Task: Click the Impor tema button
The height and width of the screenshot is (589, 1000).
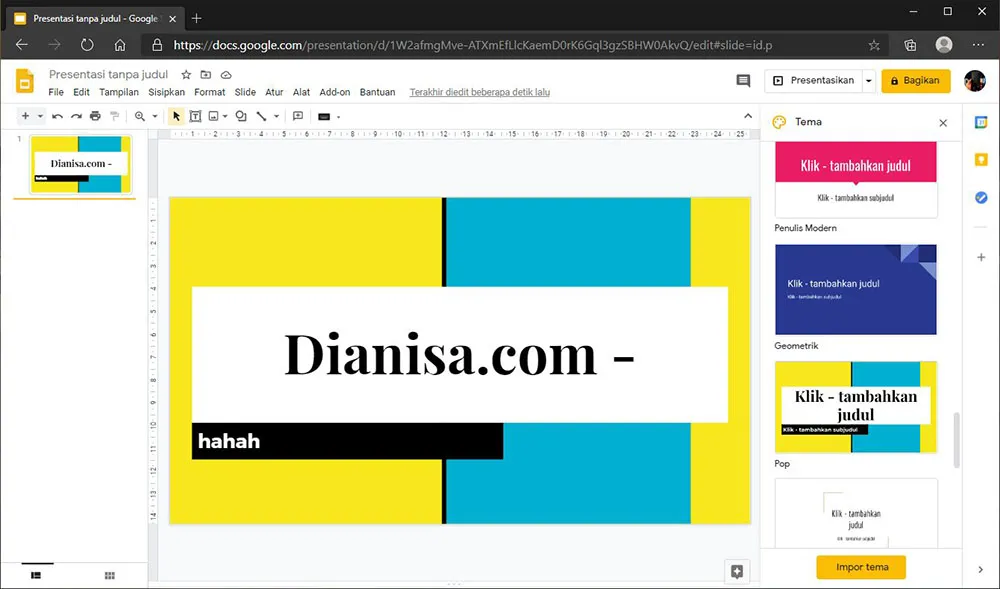Action: [x=861, y=567]
